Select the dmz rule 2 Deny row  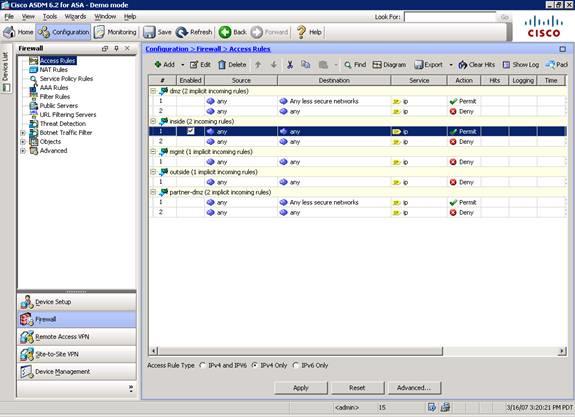click(x=358, y=111)
